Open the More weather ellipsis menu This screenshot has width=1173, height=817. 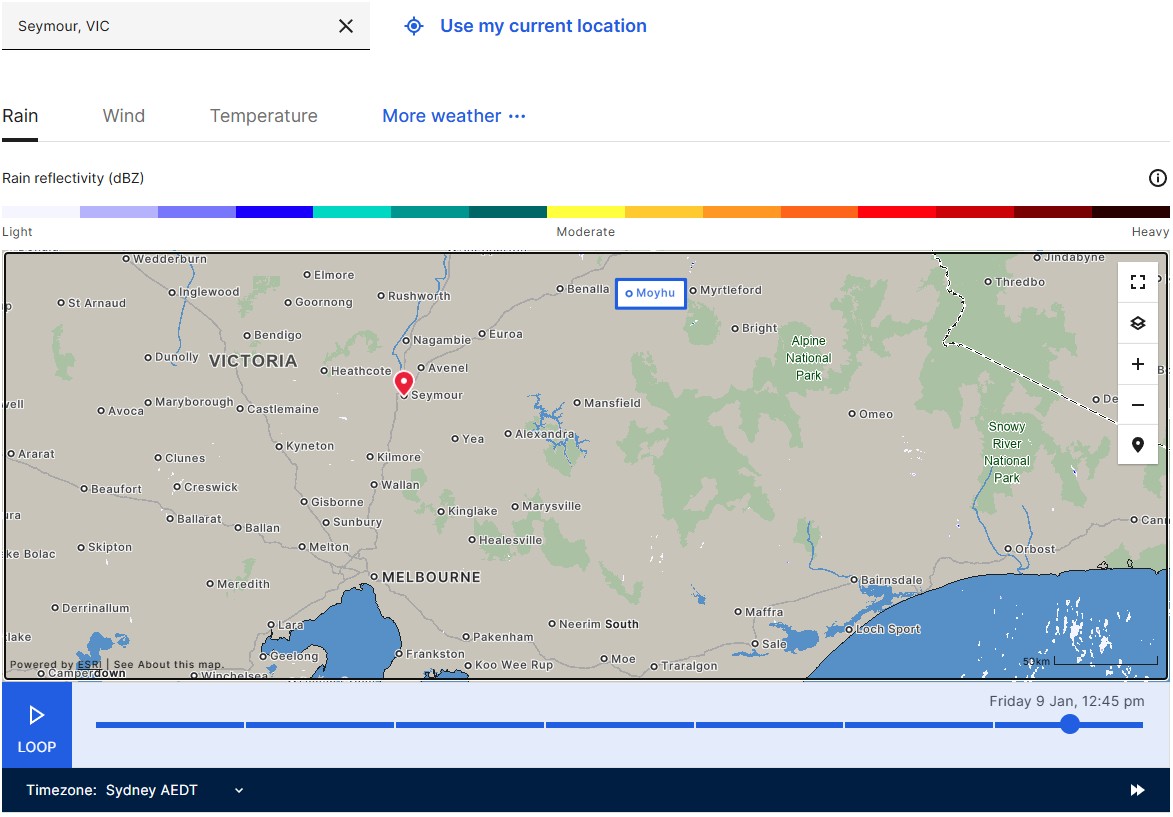pyautogui.click(x=517, y=116)
